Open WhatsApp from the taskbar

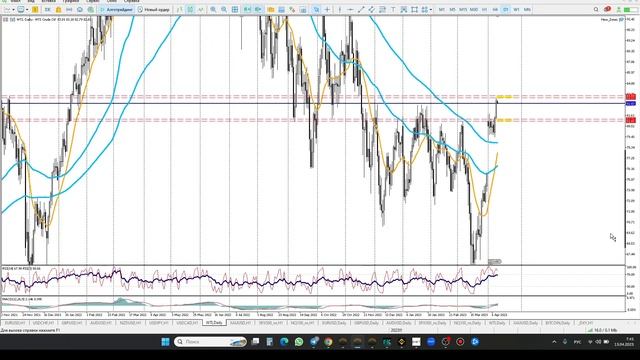(x=299, y=342)
